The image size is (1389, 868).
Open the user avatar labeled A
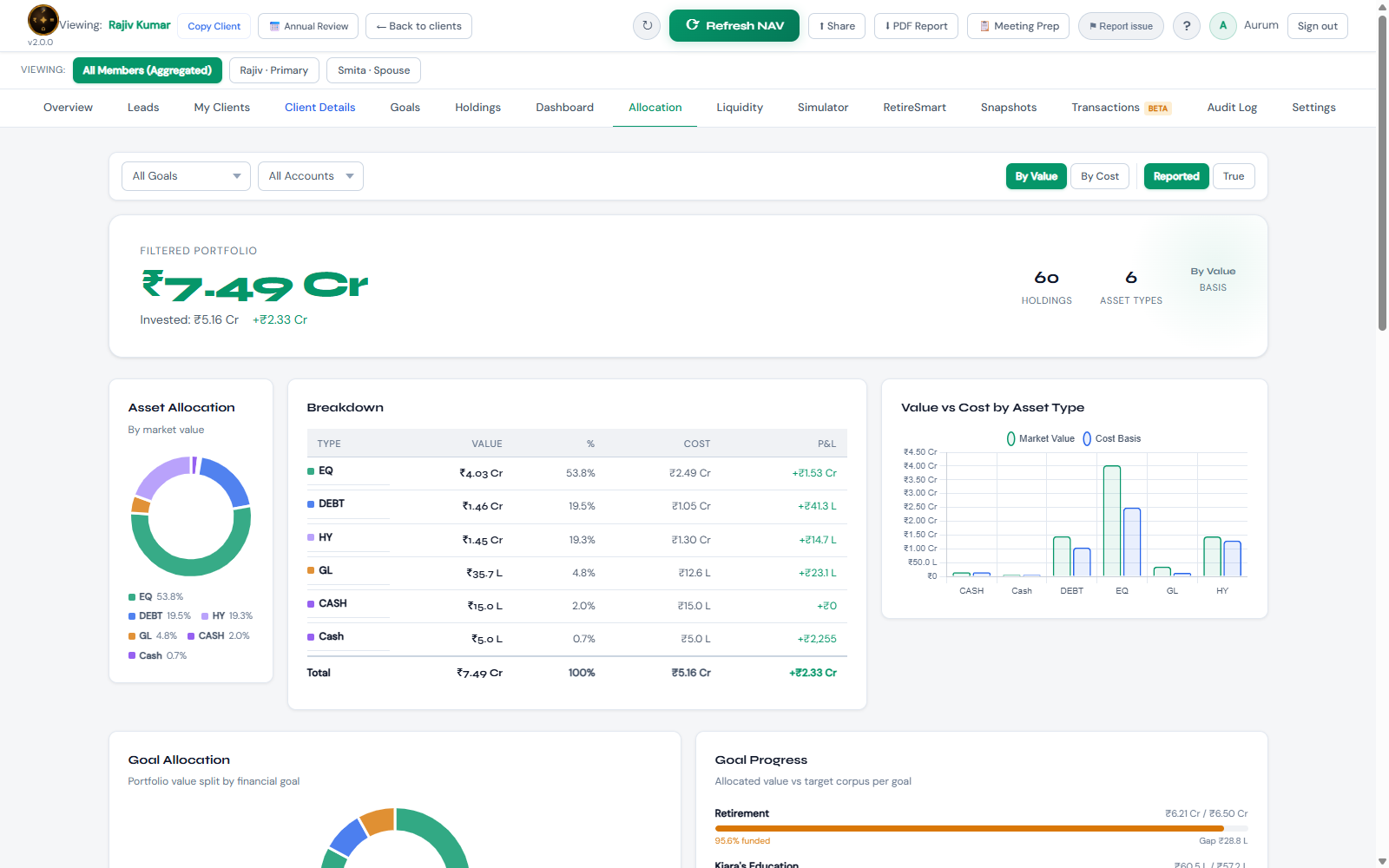[1223, 26]
